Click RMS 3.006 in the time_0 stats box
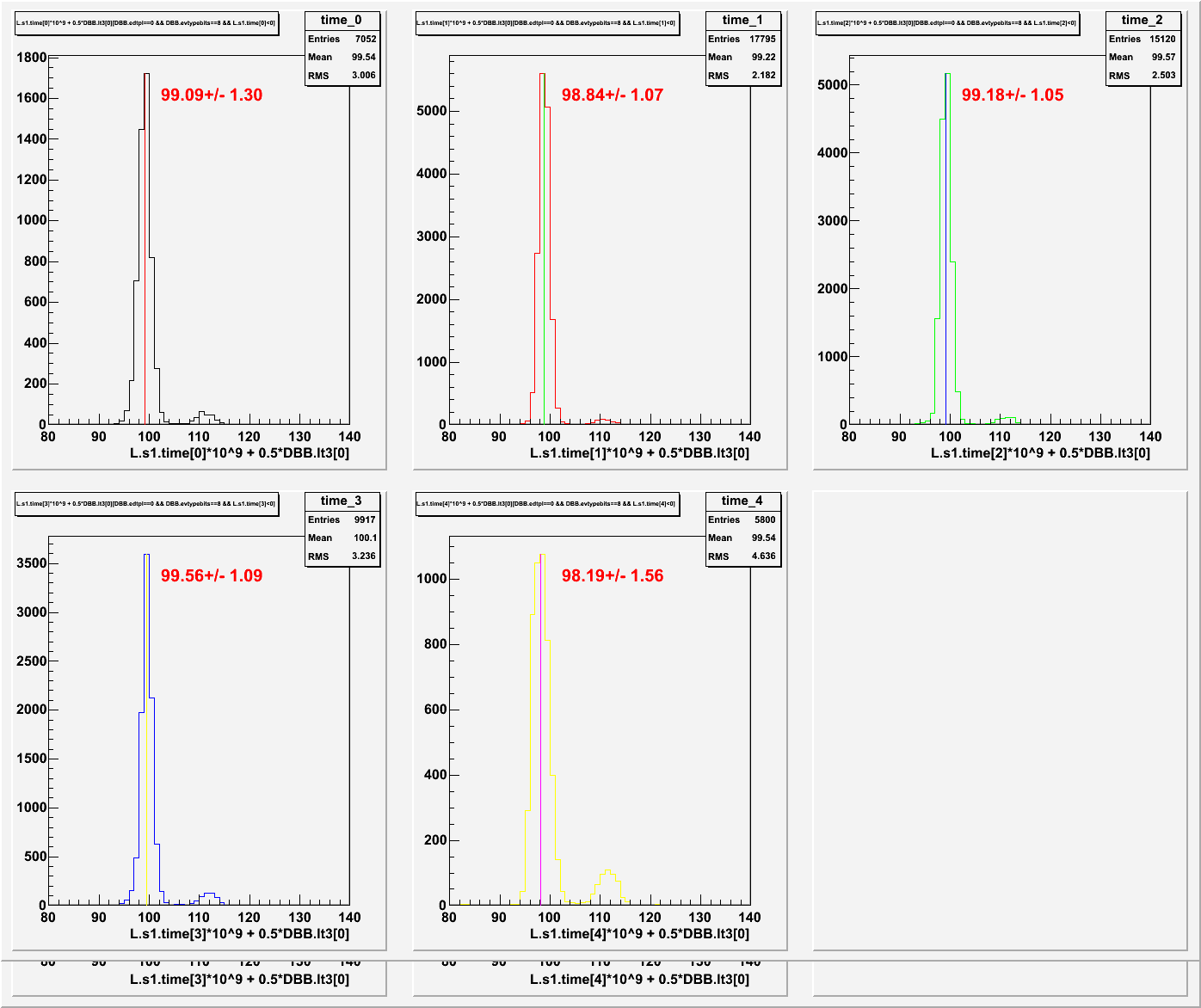Viewport: 1201px width, 1008px height. click(342, 76)
